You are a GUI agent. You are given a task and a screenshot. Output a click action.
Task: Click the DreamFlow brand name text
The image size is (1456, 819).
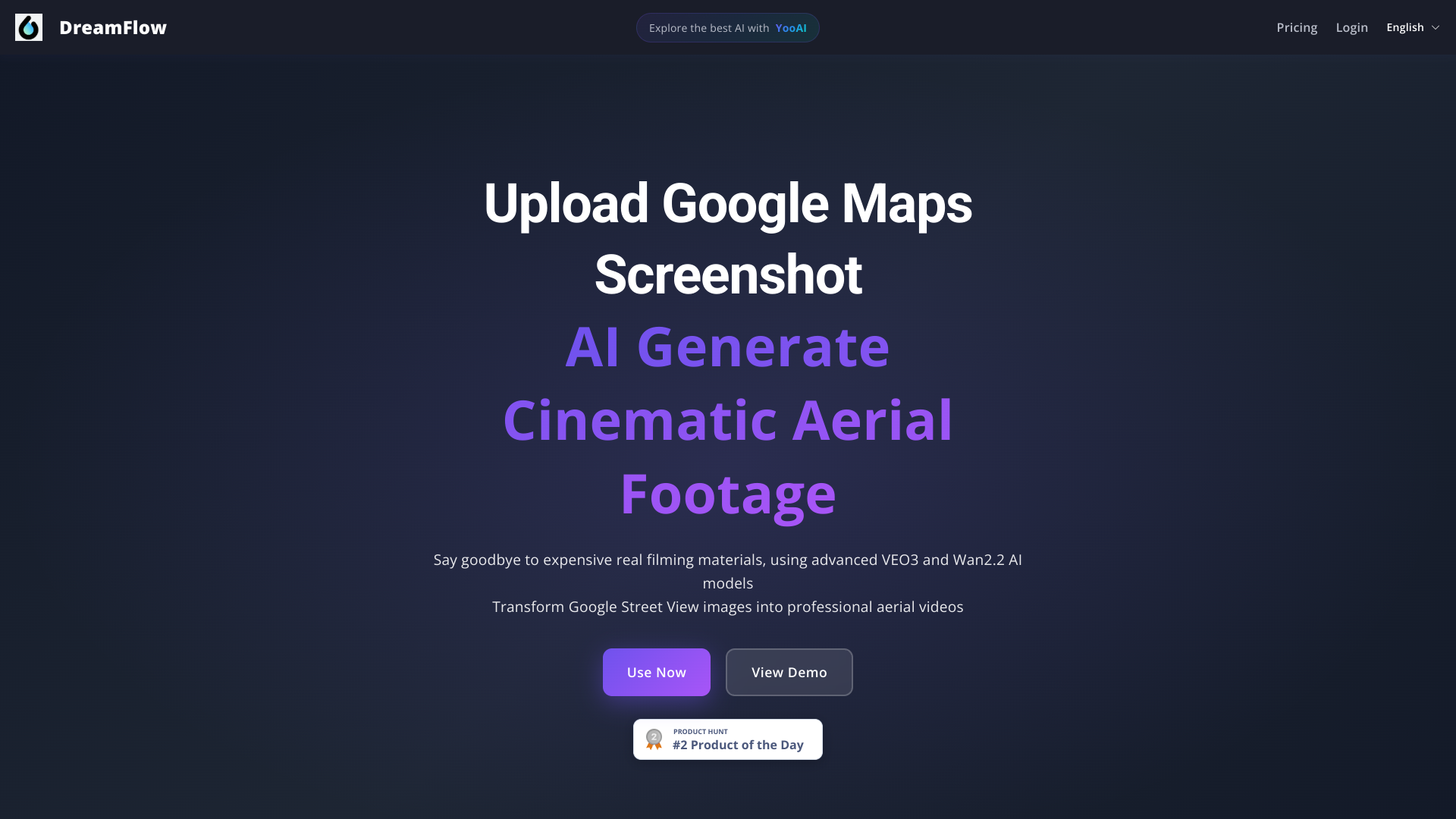[x=113, y=27]
